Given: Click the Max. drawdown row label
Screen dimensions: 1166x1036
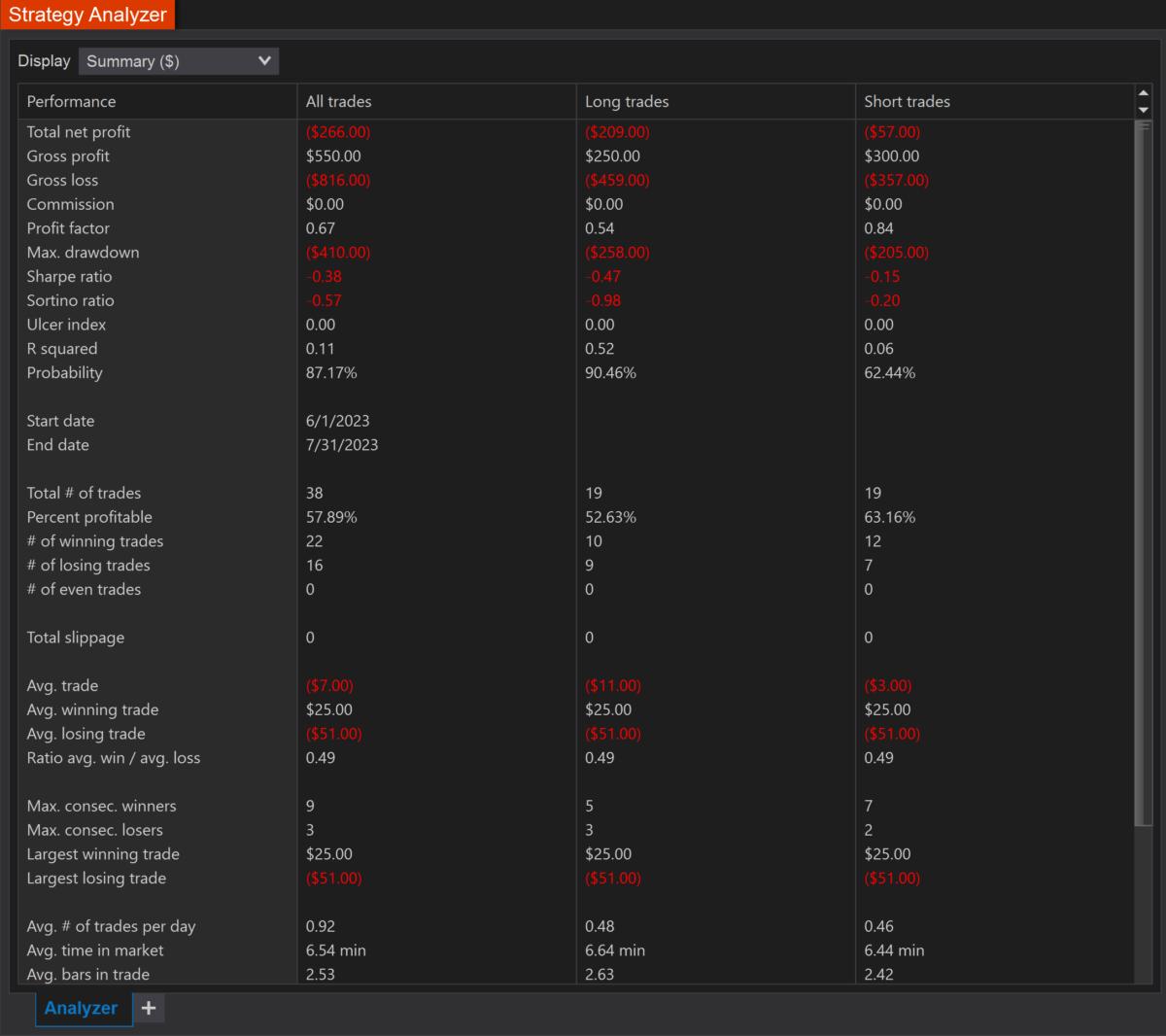Looking at the screenshot, I should click(x=83, y=253).
